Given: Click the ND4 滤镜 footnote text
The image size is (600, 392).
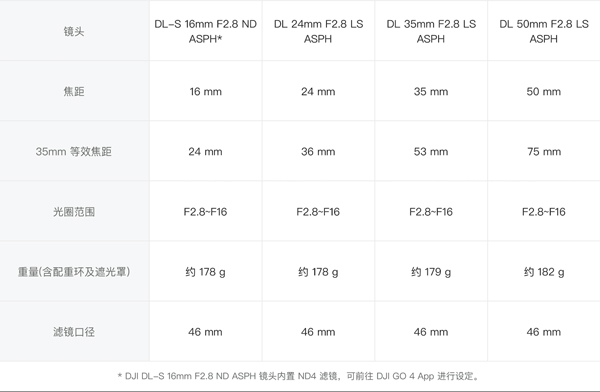Looking at the screenshot, I should point(318,376).
